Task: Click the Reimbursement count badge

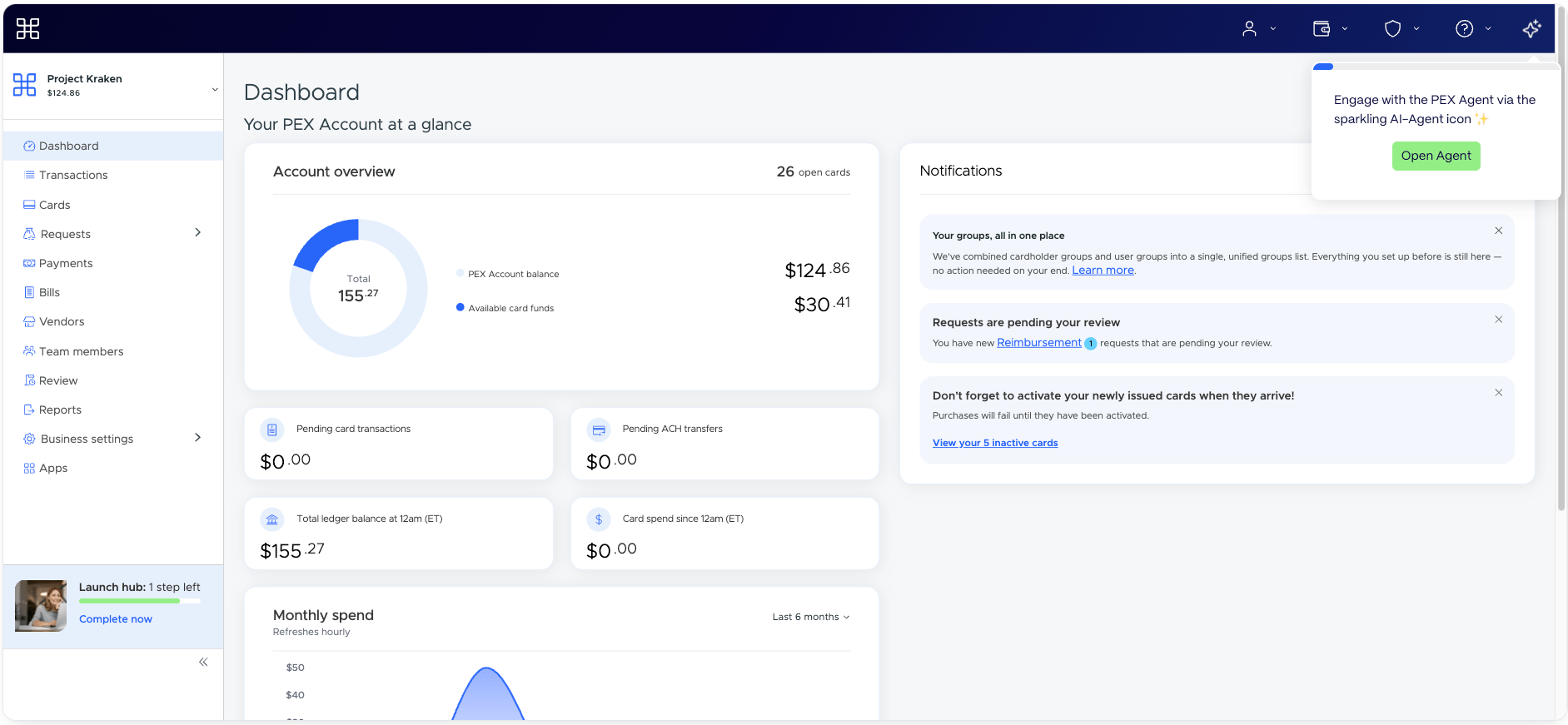Action: 1091,344
